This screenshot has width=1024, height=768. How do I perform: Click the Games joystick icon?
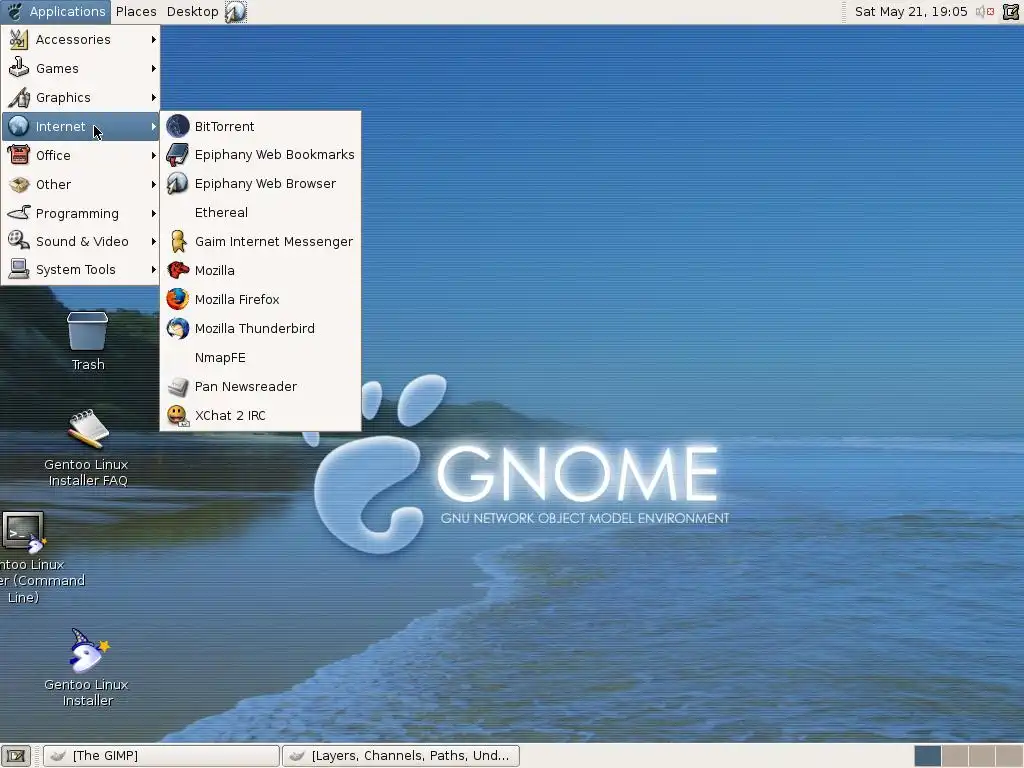tap(18, 68)
